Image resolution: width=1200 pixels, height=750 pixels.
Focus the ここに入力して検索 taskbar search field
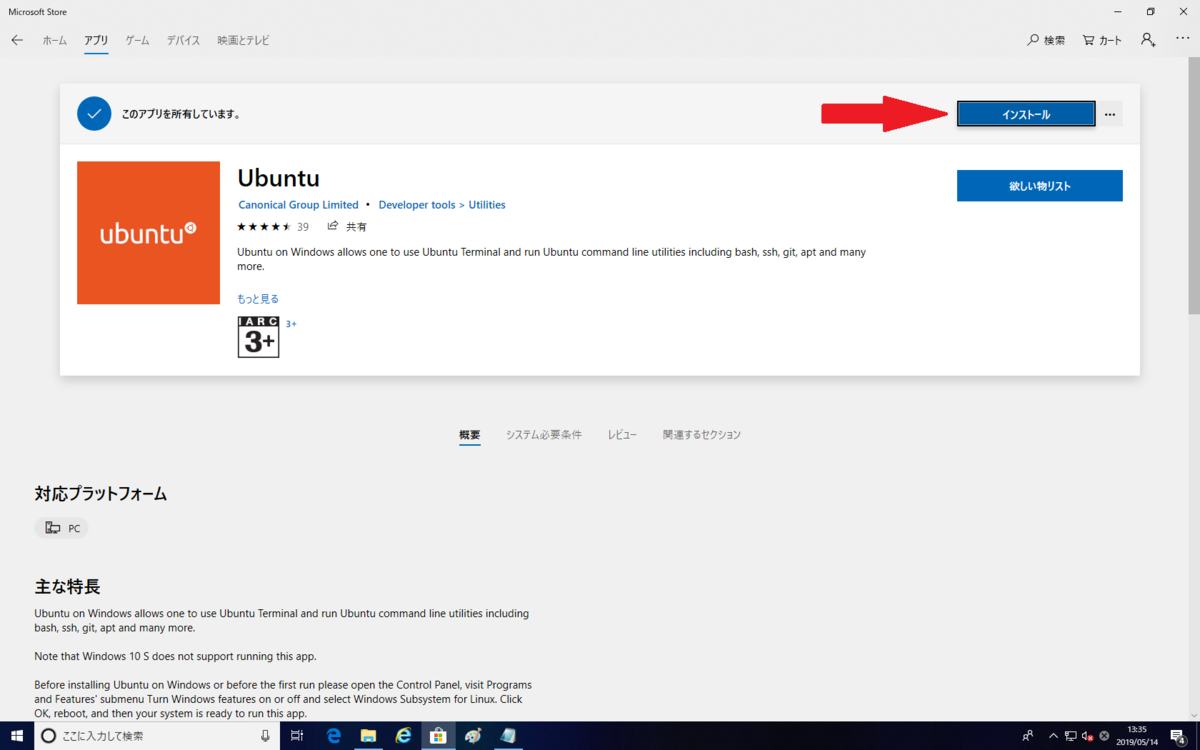click(x=159, y=735)
